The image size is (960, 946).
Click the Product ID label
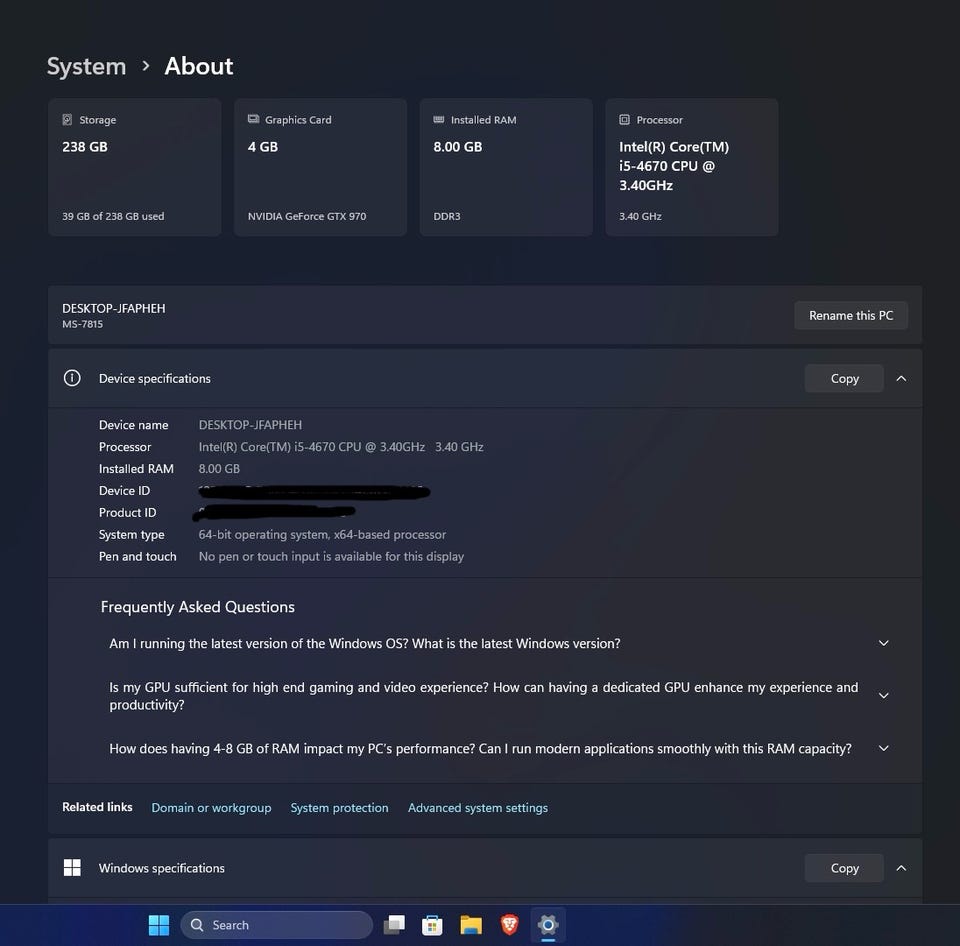127,512
